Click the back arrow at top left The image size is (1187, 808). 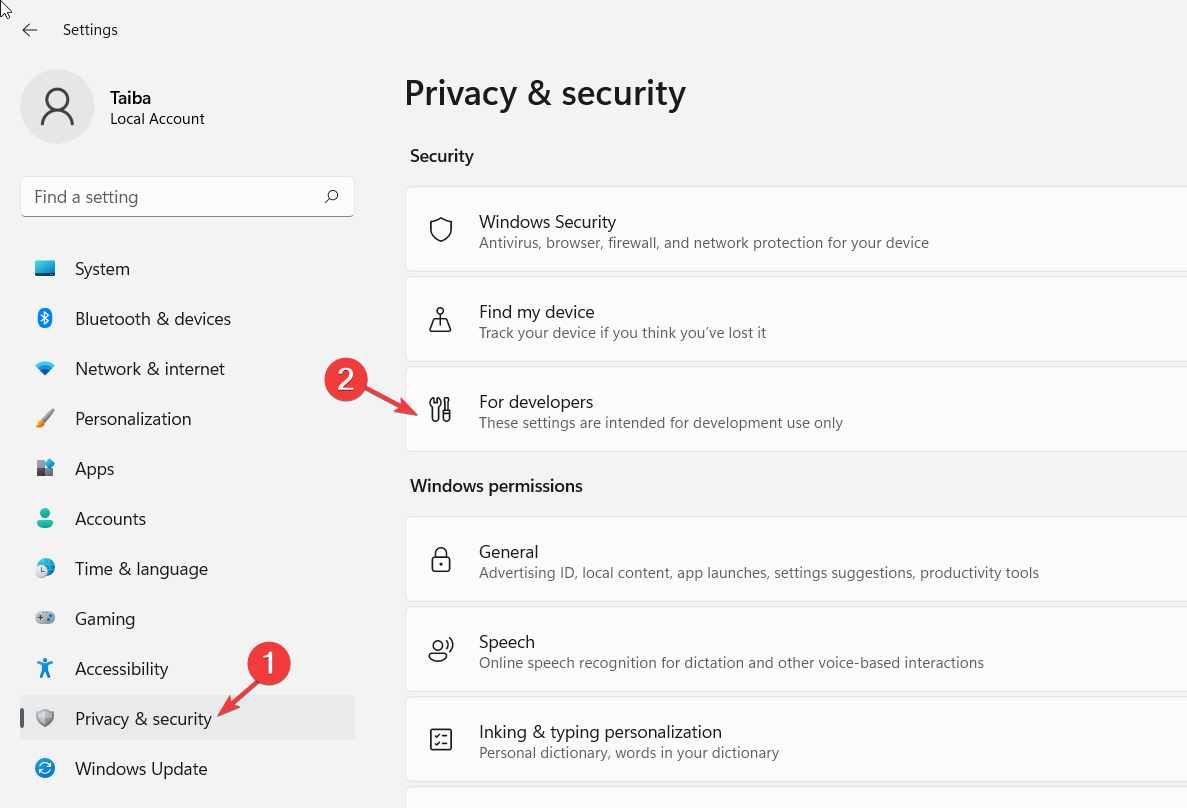pyautogui.click(x=30, y=30)
